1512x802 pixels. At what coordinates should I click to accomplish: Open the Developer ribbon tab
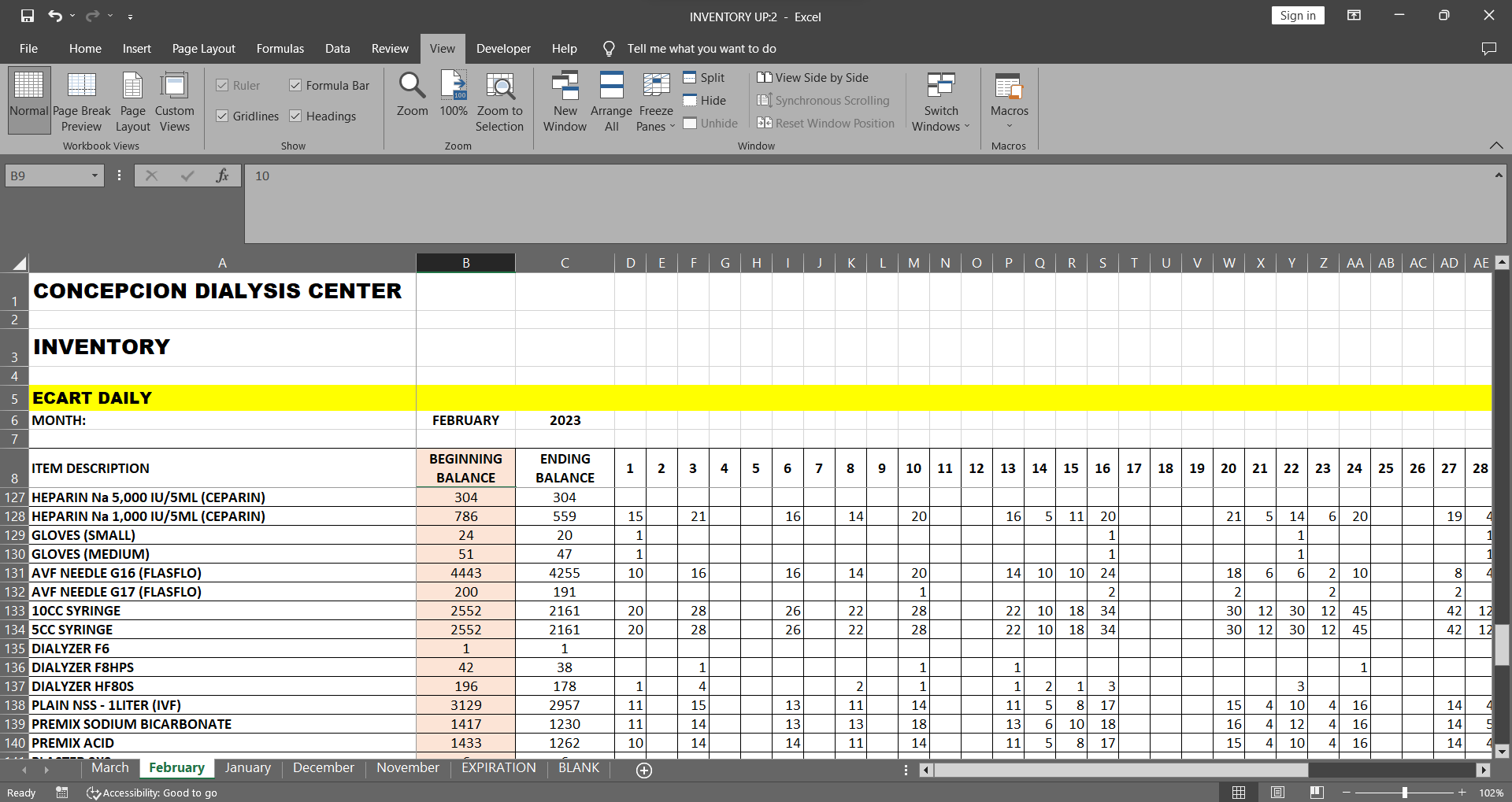click(x=503, y=49)
